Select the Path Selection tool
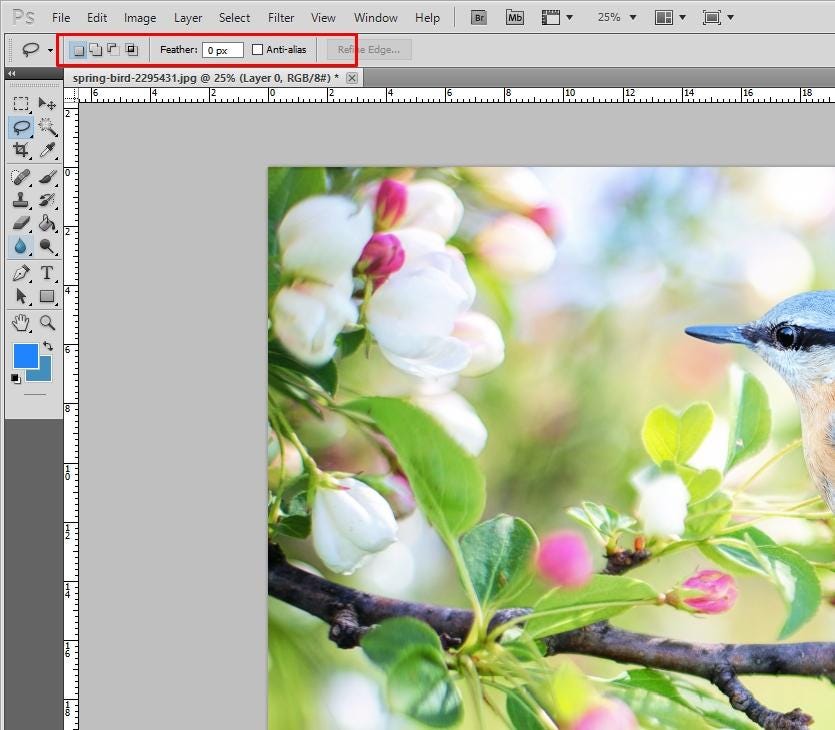 [x=21, y=296]
